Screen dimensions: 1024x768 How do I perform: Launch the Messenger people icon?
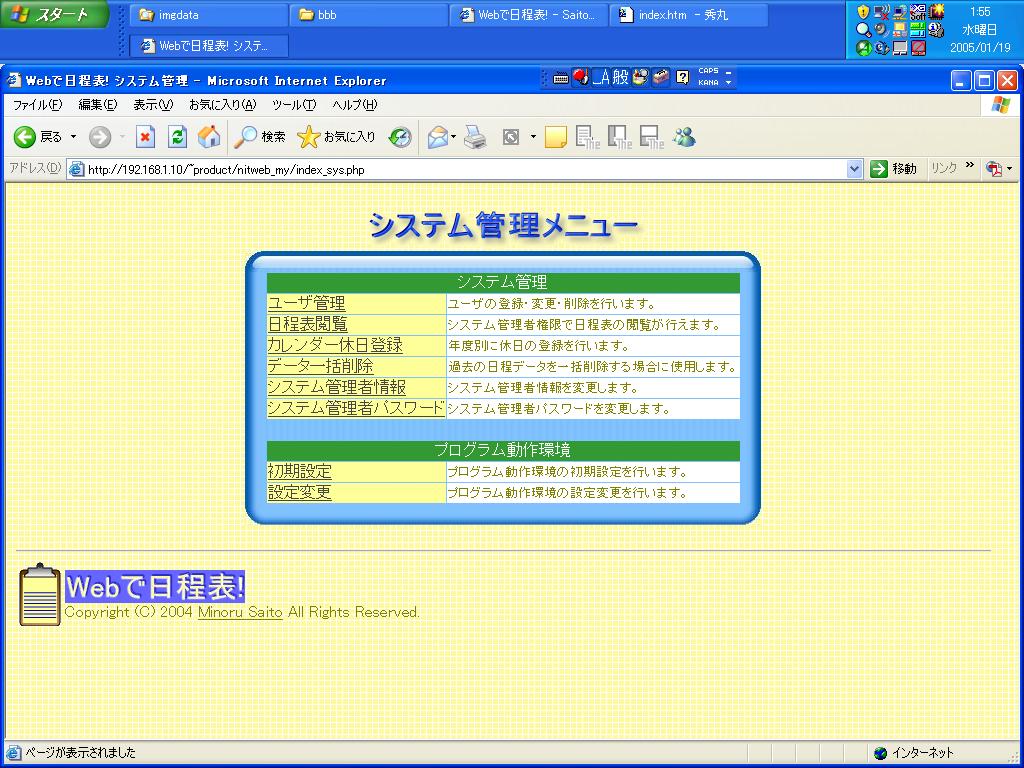pyautogui.click(x=685, y=137)
